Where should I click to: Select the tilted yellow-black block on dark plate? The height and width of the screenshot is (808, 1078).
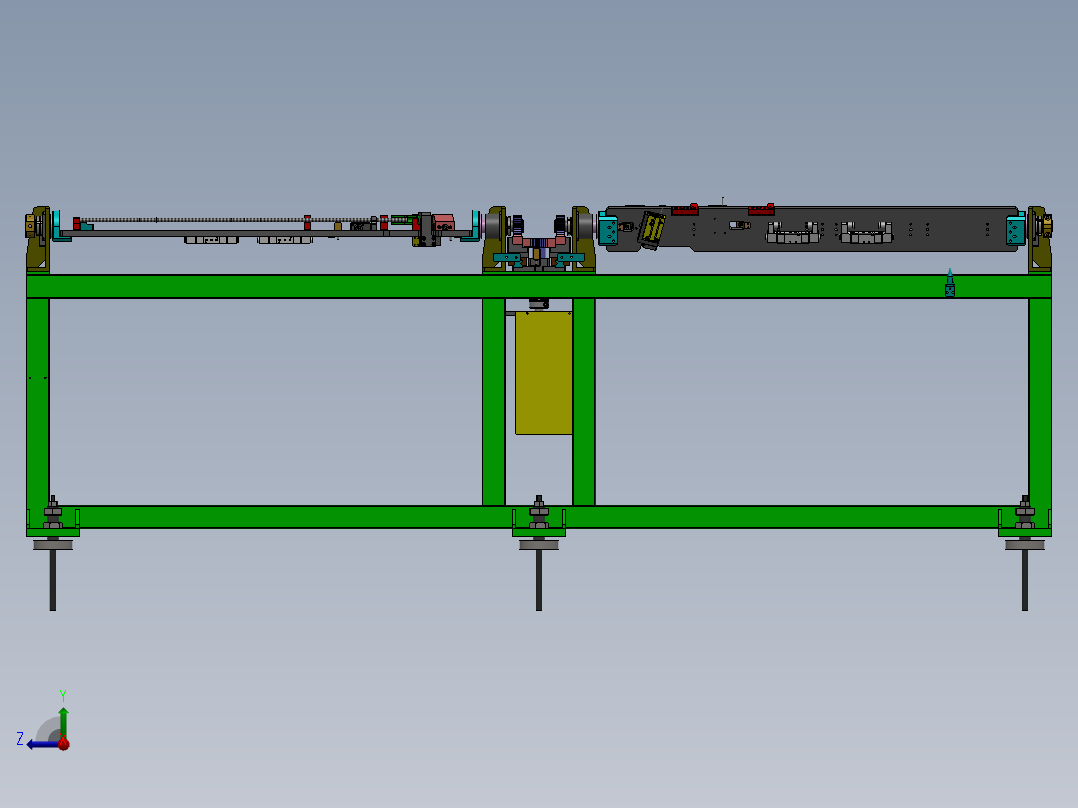651,230
